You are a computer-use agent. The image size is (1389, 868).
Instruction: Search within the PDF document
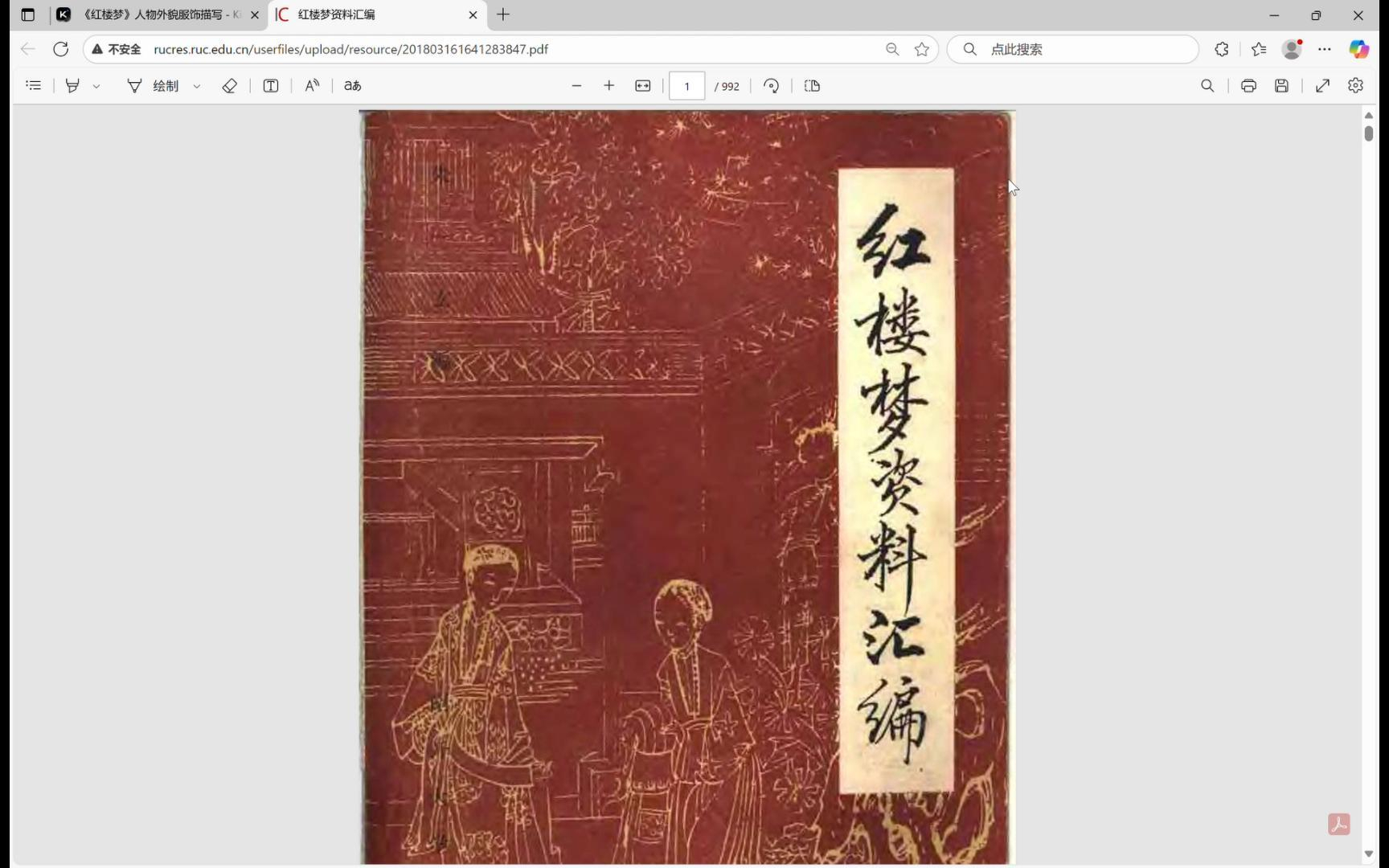tap(1207, 85)
